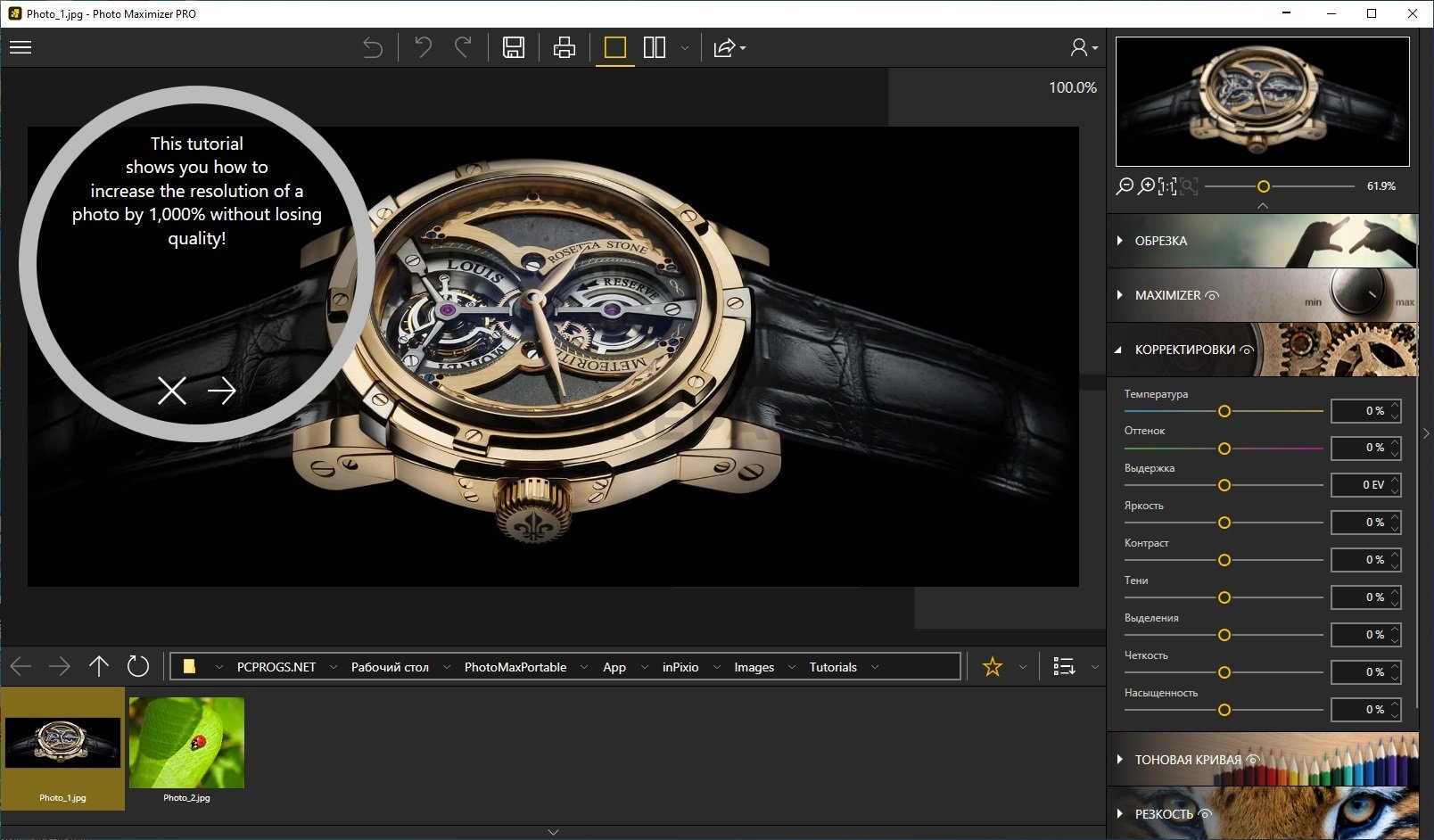The height and width of the screenshot is (840, 1434).
Task: Click the Redo arrow icon
Action: tap(463, 47)
